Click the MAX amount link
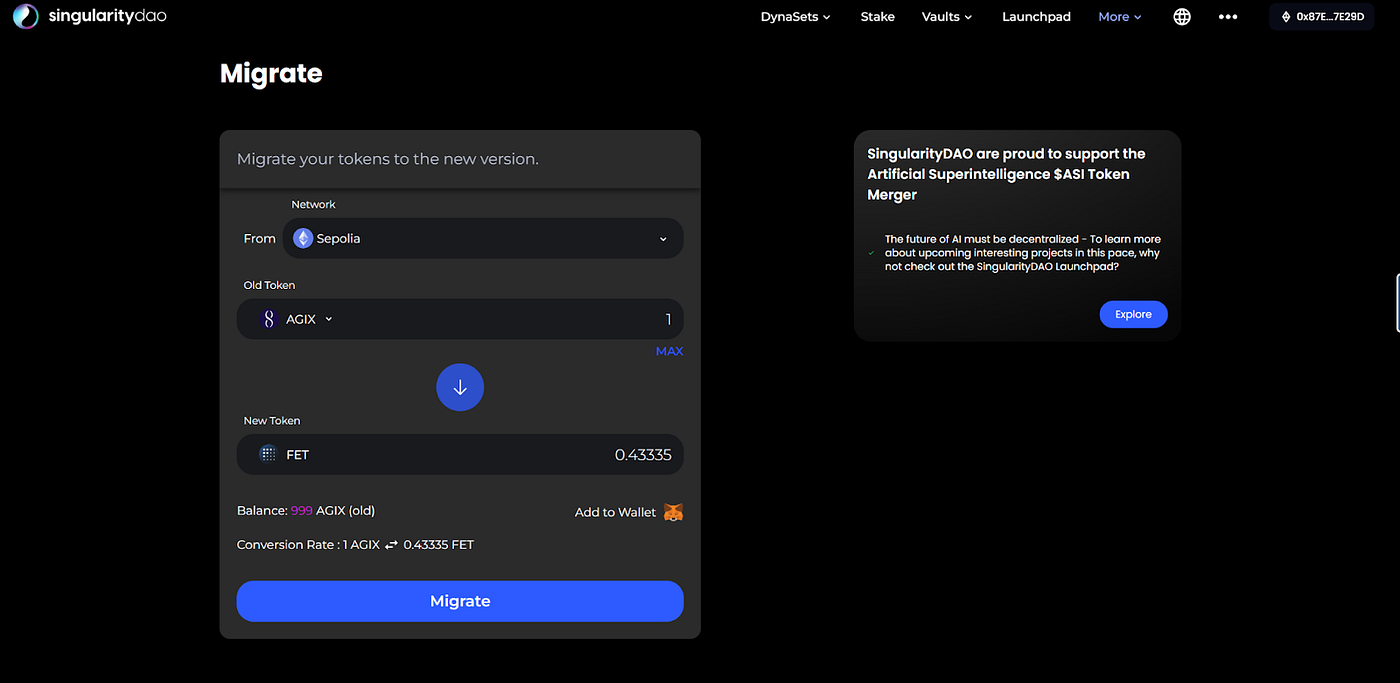The height and width of the screenshot is (683, 1400). point(669,351)
